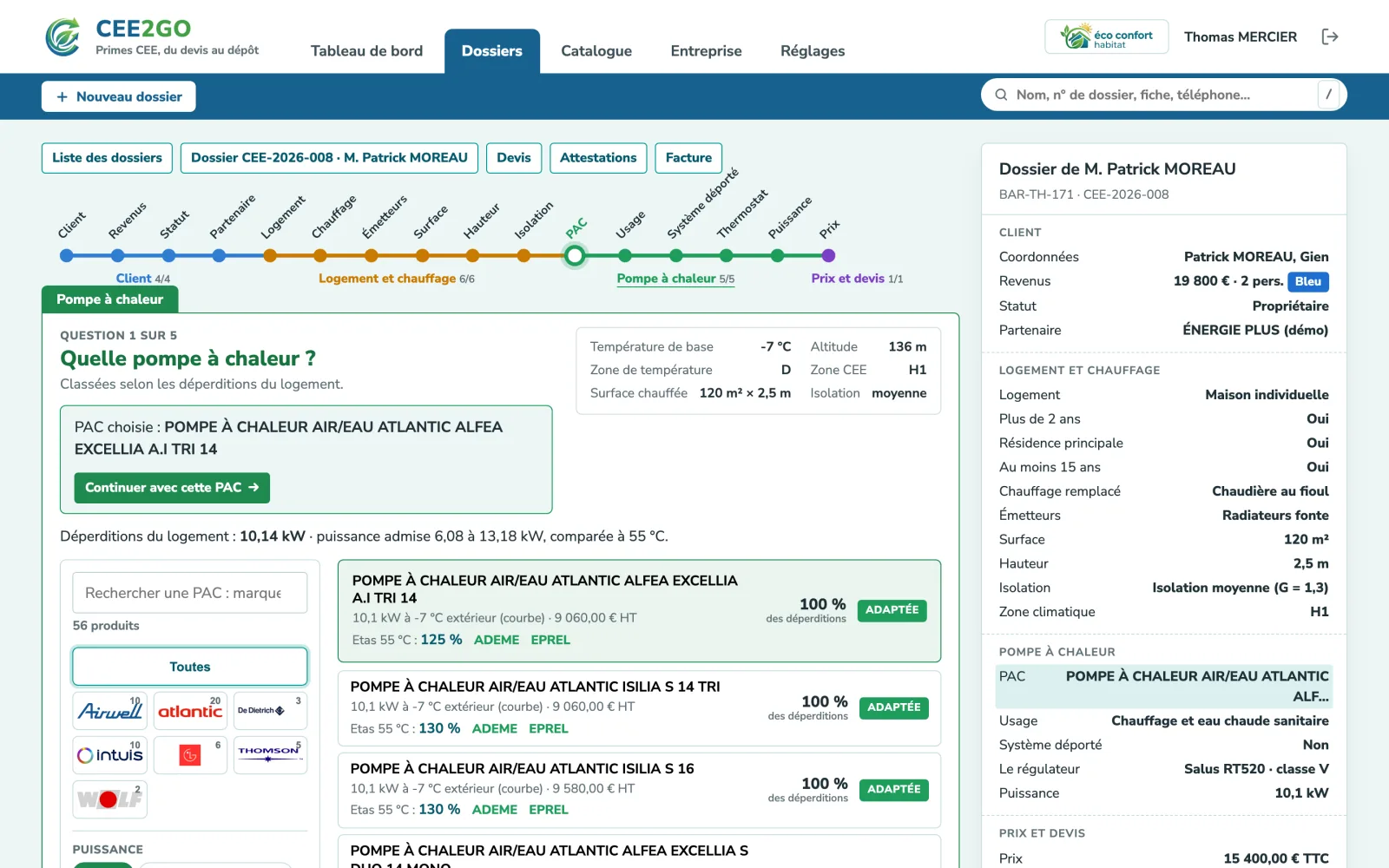Screen dimensions: 1389x868
Task: Select the Toutes brand filter
Action: pos(190,667)
